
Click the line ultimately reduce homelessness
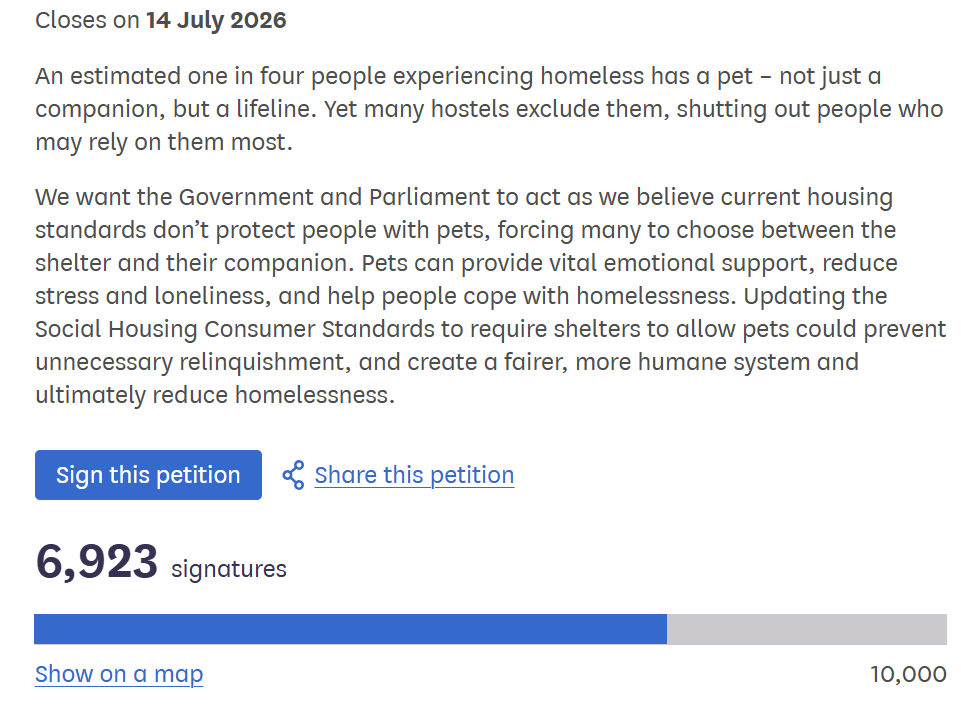[215, 395]
